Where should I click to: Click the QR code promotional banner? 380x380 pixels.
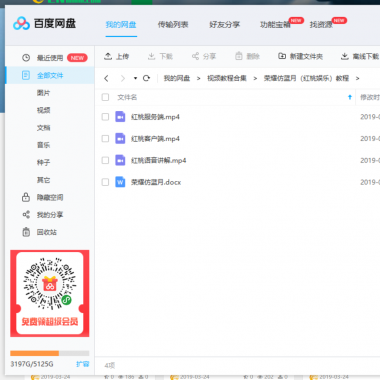click(50, 293)
